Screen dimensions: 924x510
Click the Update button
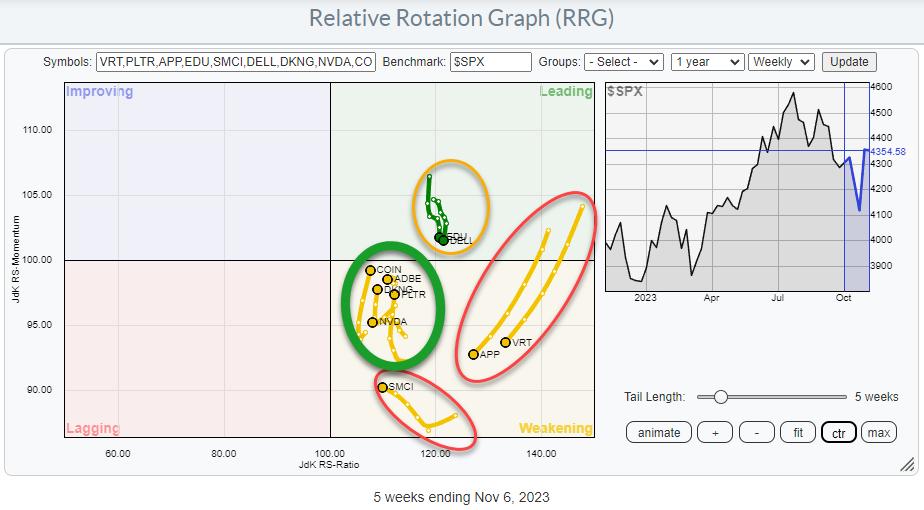(x=849, y=62)
